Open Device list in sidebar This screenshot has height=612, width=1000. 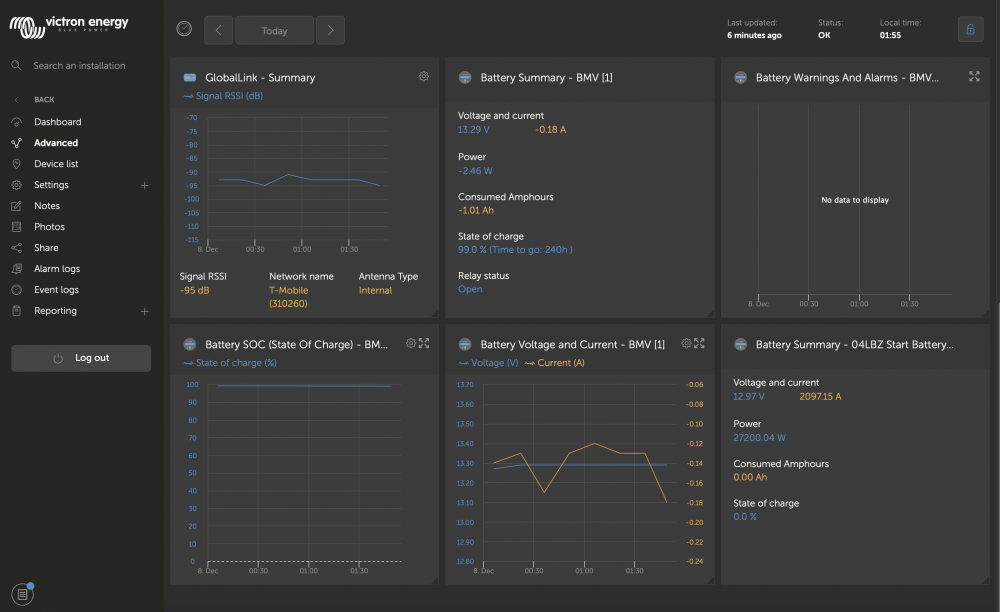56,164
